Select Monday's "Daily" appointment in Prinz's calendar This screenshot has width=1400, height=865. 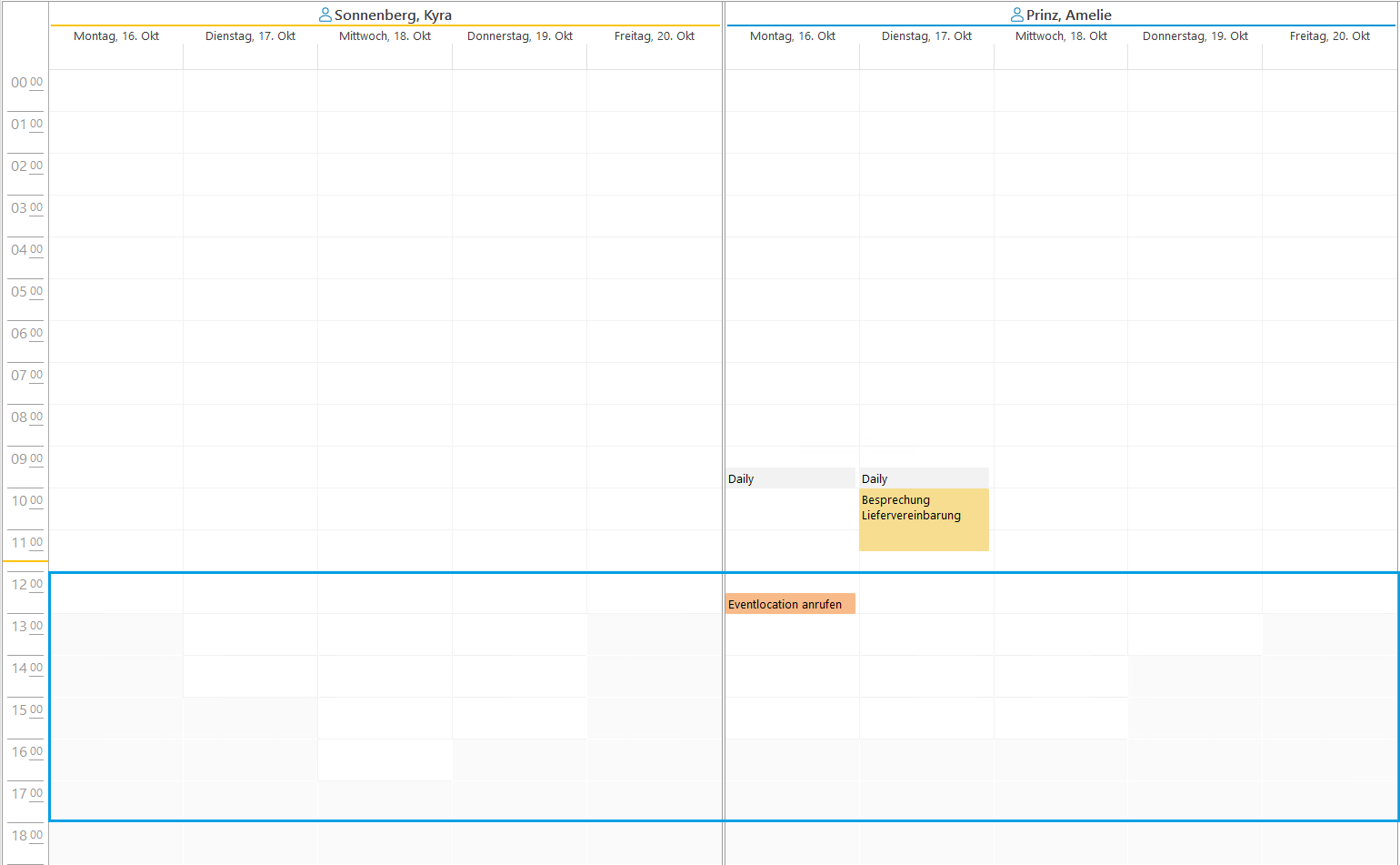[x=789, y=478]
